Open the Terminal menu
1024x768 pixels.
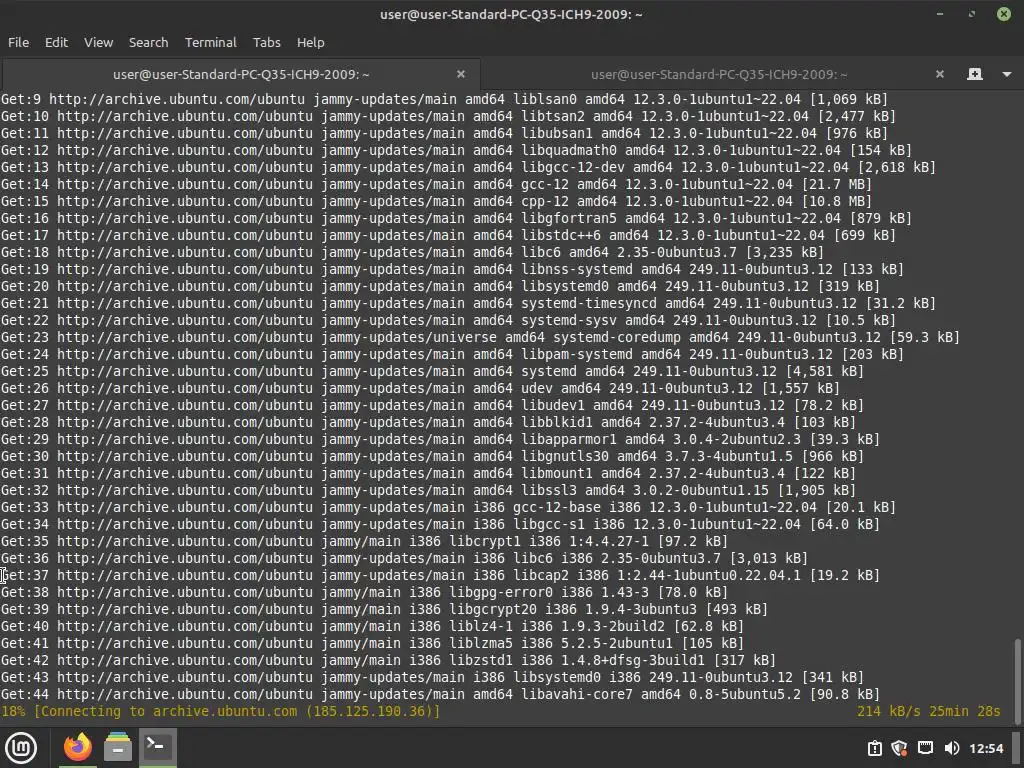(210, 42)
